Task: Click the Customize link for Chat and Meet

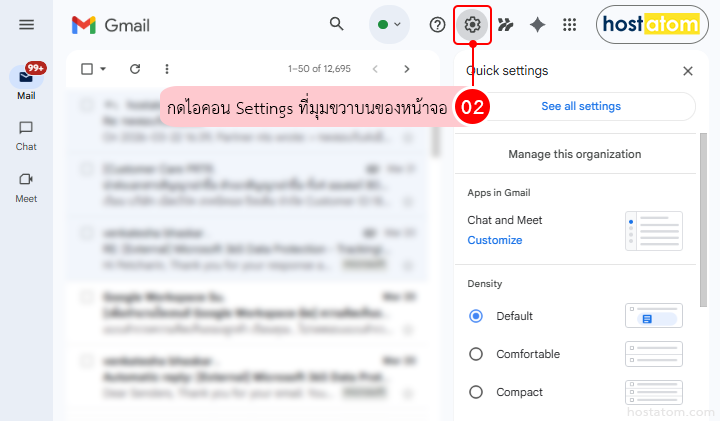Action: click(x=495, y=240)
